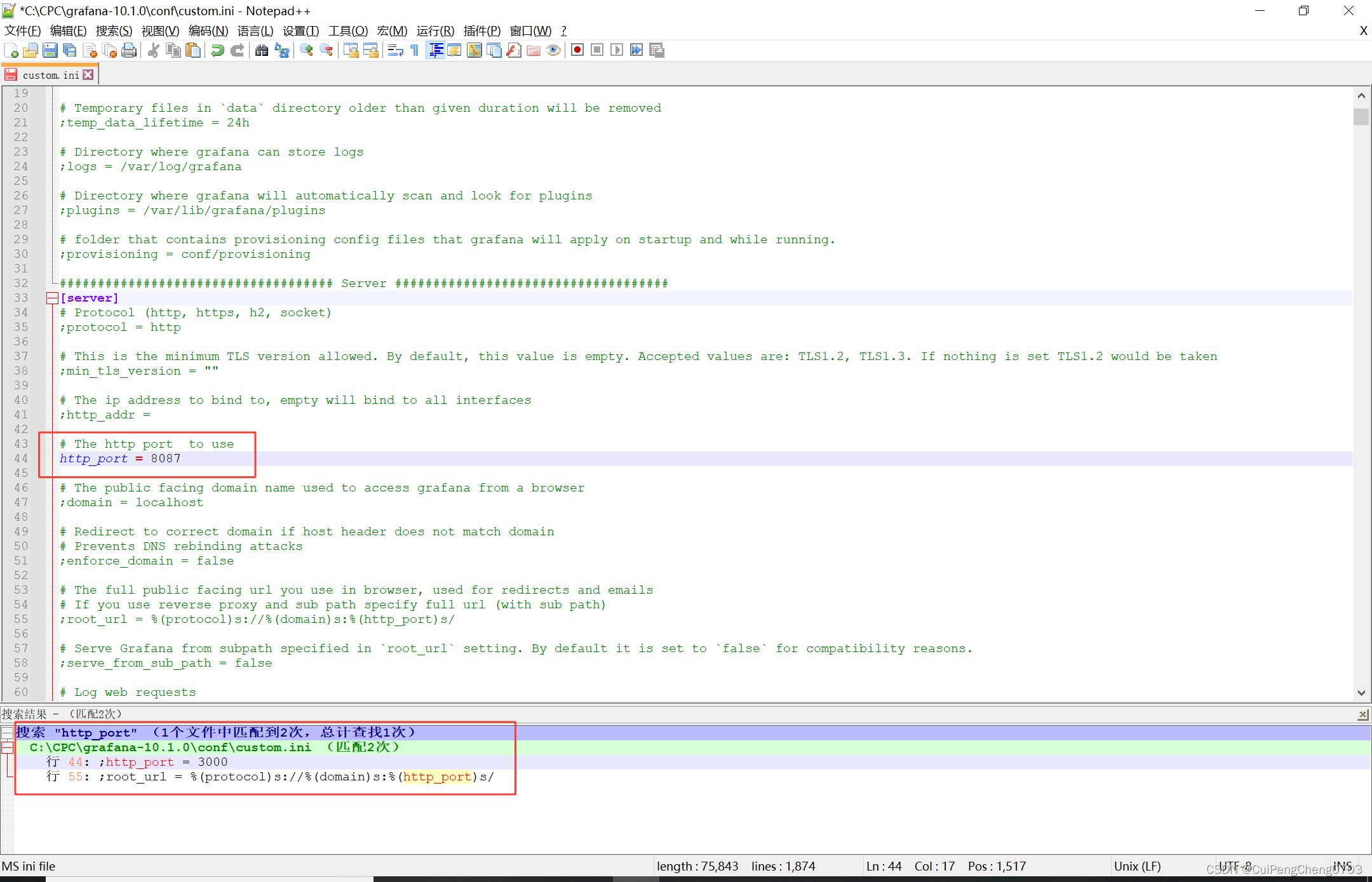Toggle show all characters pilcrow
This screenshot has width=1372, height=882.
click(415, 50)
